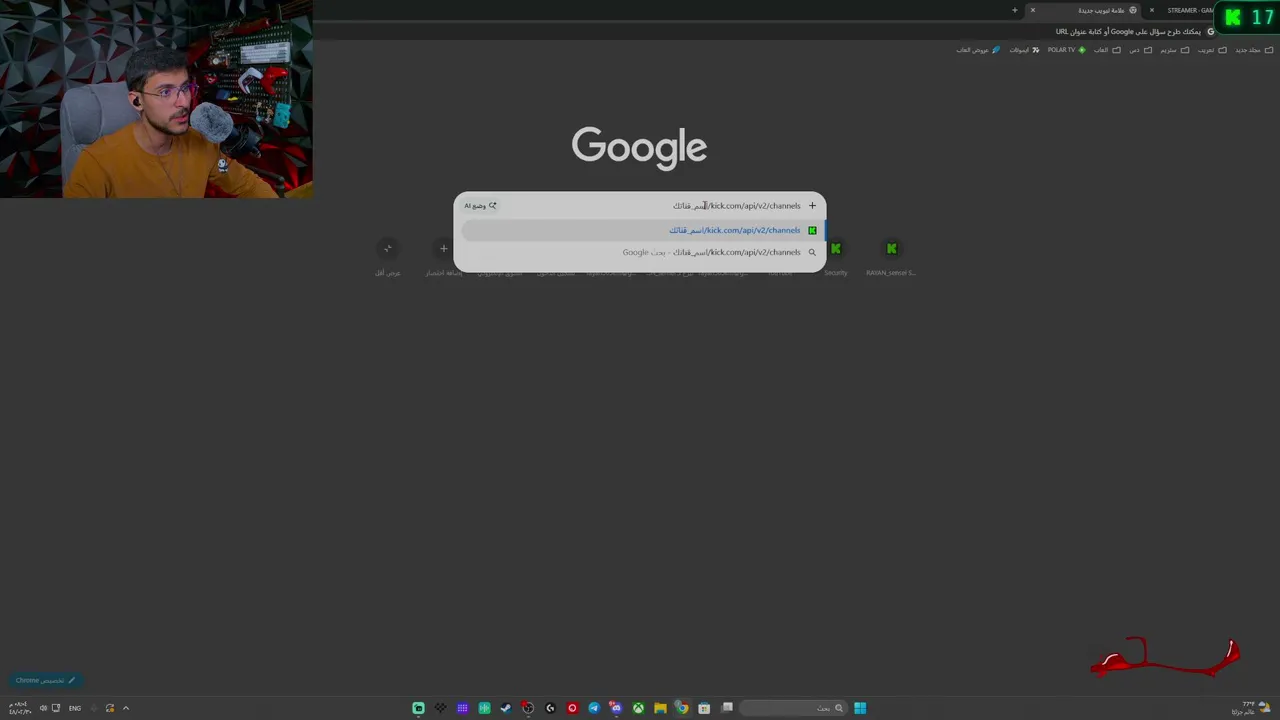Viewport: 1280px width, 720px height.
Task: Select the kick.com/api/v2/channels URL suggestion
Action: 642,230
